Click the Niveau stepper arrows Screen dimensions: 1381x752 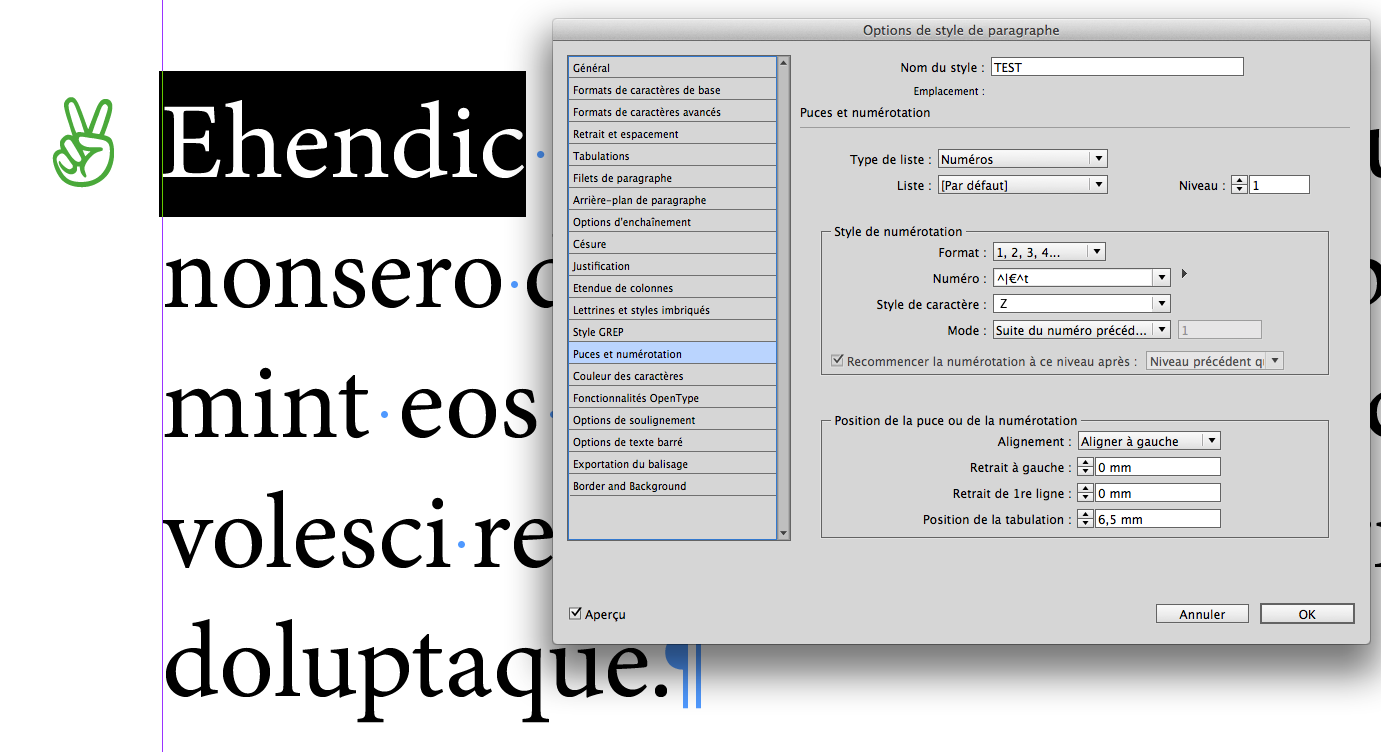[1240, 185]
